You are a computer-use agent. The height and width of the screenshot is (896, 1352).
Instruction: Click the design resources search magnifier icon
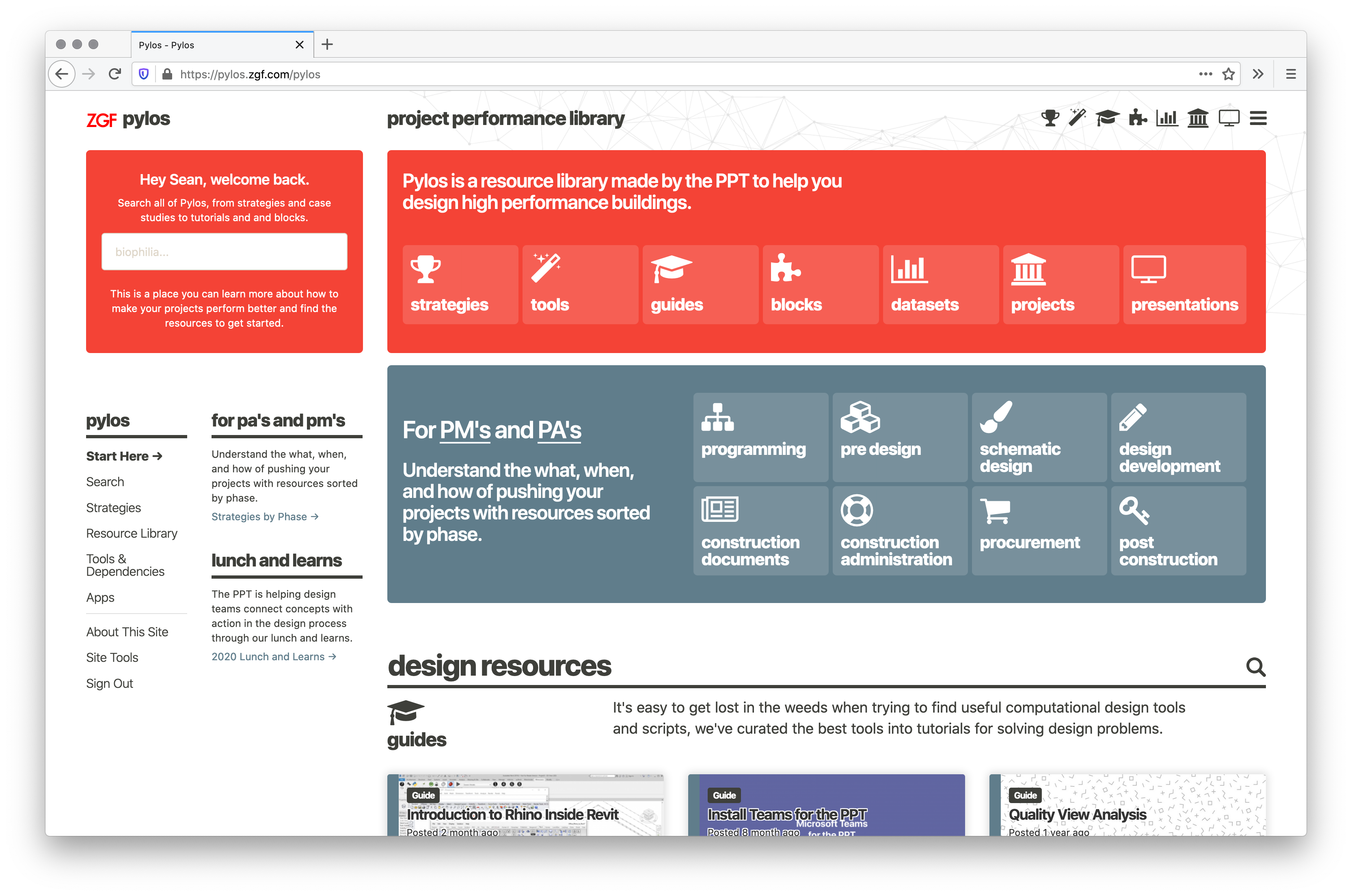1255,666
